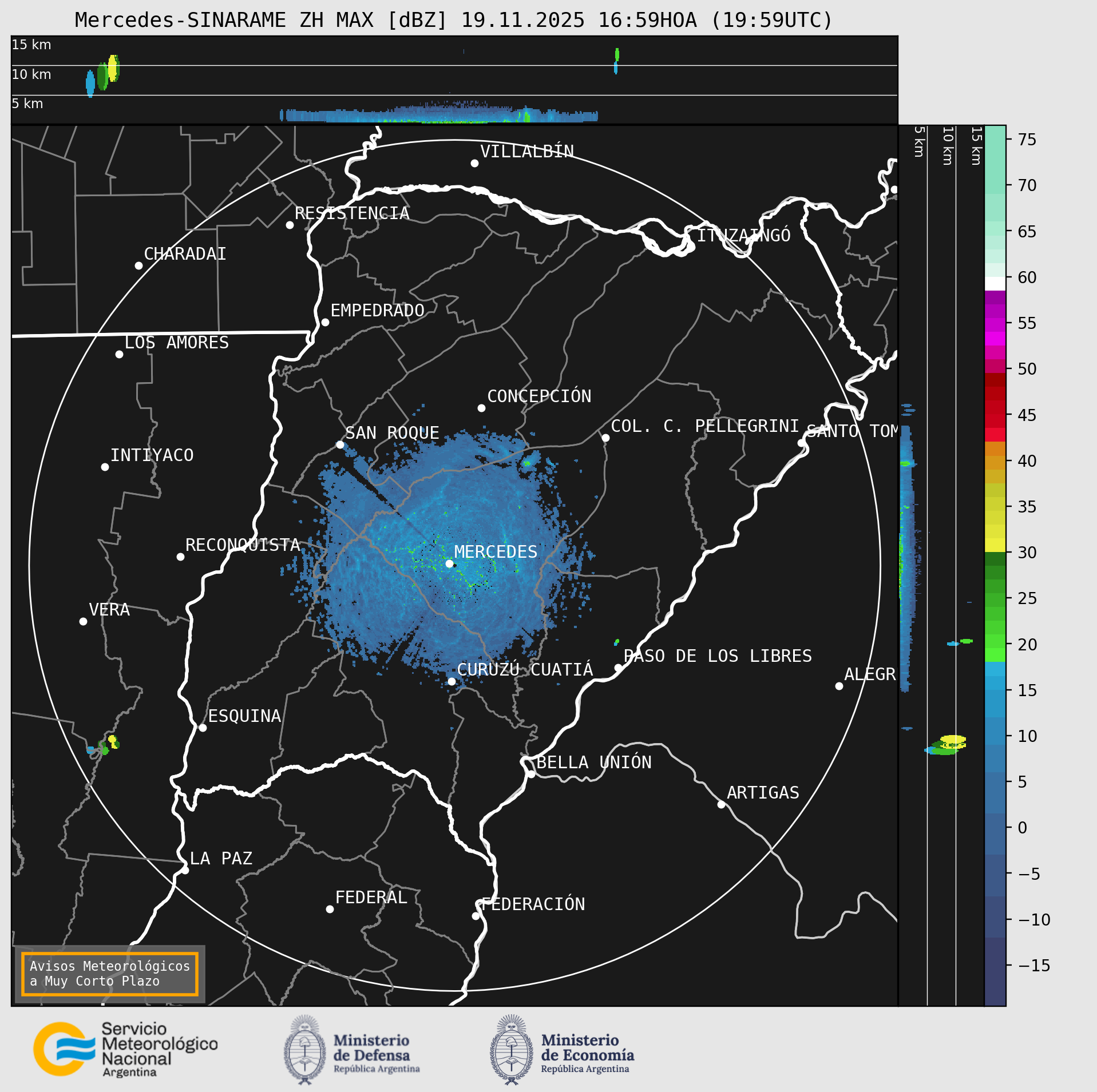Click the RECONQUISTA city label
The height and width of the screenshot is (1092, 1097).
(243, 545)
